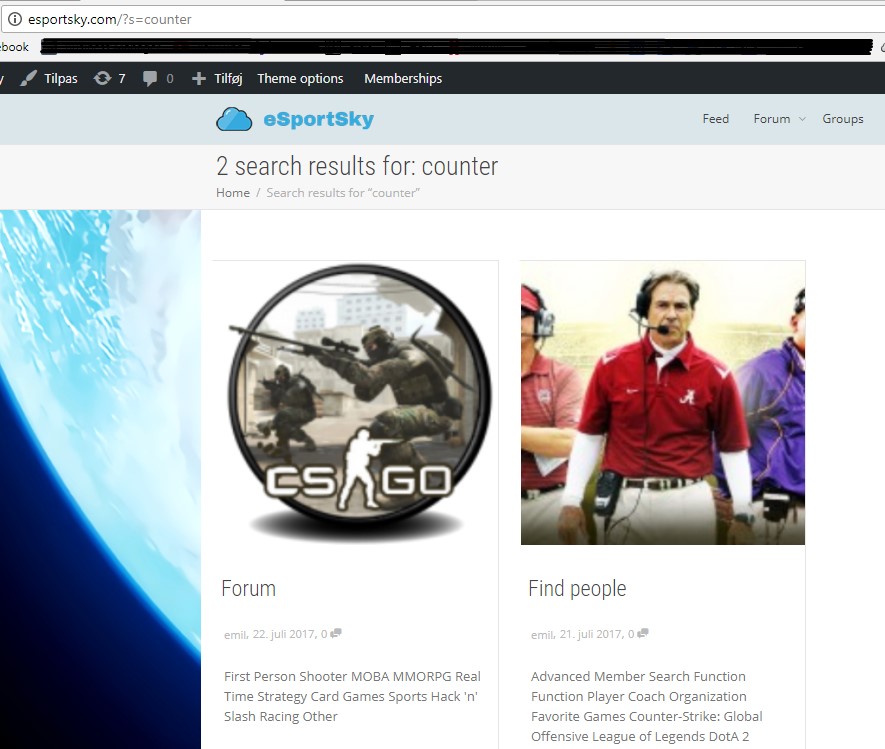Open Tilpas customize brush icon
This screenshot has height=749, width=885.
pos(28,78)
